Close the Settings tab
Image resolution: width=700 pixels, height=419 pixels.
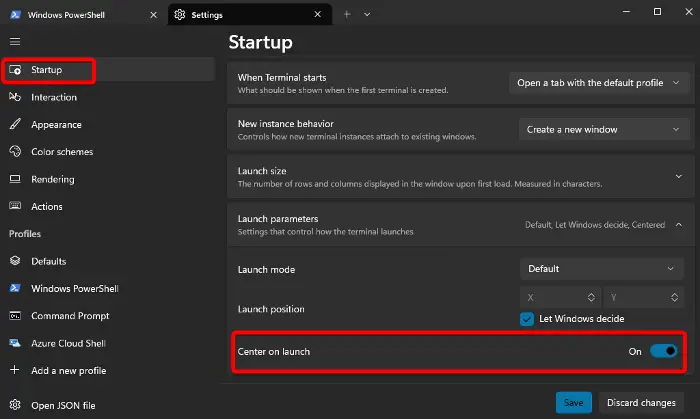tap(317, 14)
